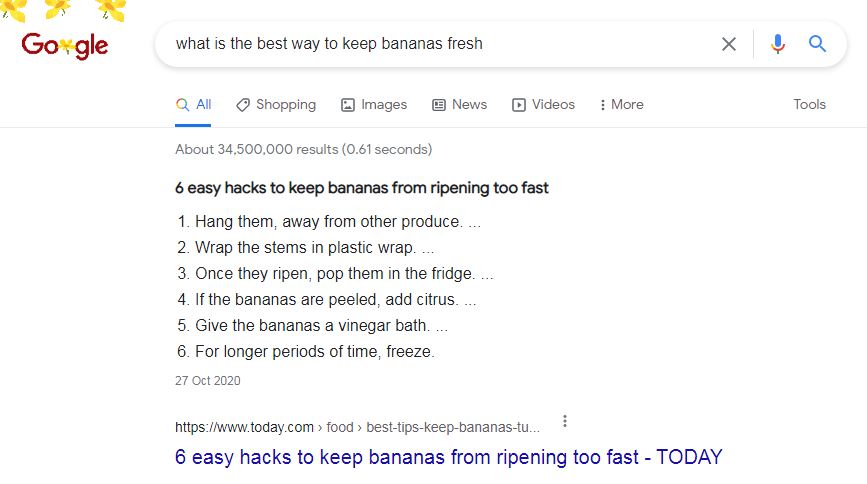867x484 pixels.
Task: Open the TODAY banana hacks link
Action: 448,457
